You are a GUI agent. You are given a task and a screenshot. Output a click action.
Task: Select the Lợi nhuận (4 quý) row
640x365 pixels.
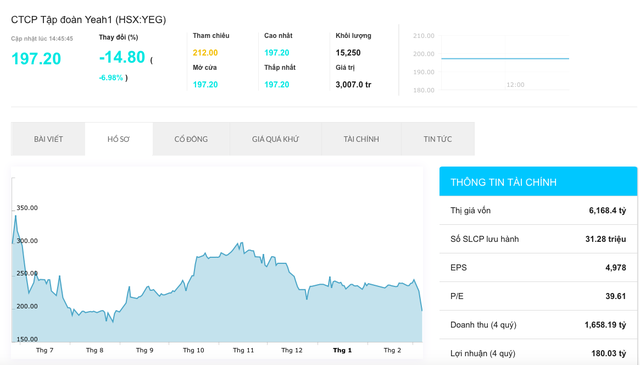click(538, 353)
